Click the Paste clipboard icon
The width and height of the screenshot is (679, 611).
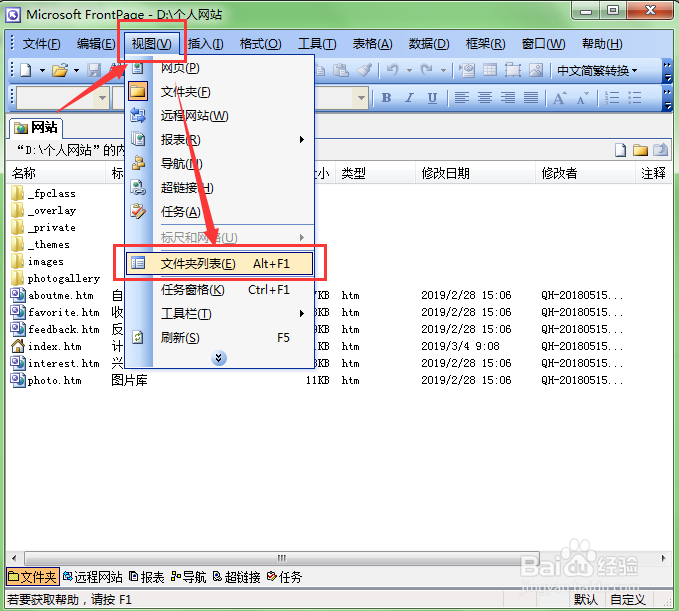pos(341,70)
